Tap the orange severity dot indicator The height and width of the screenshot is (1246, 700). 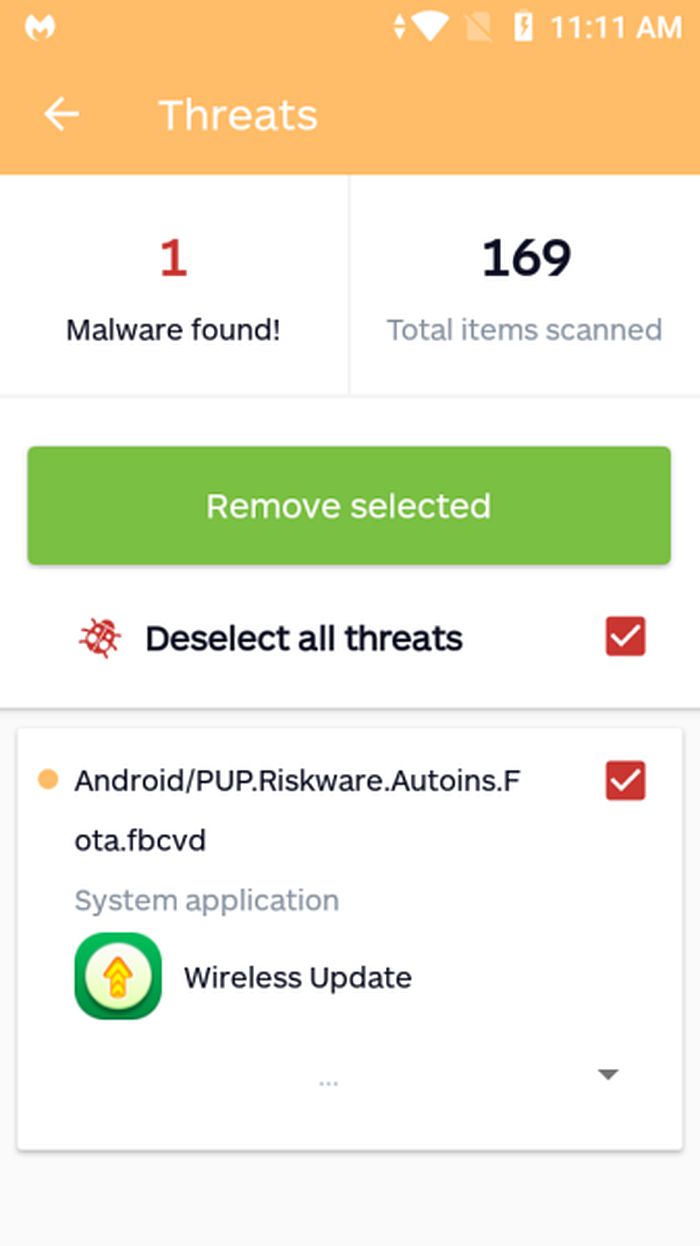pyautogui.click(x=47, y=780)
